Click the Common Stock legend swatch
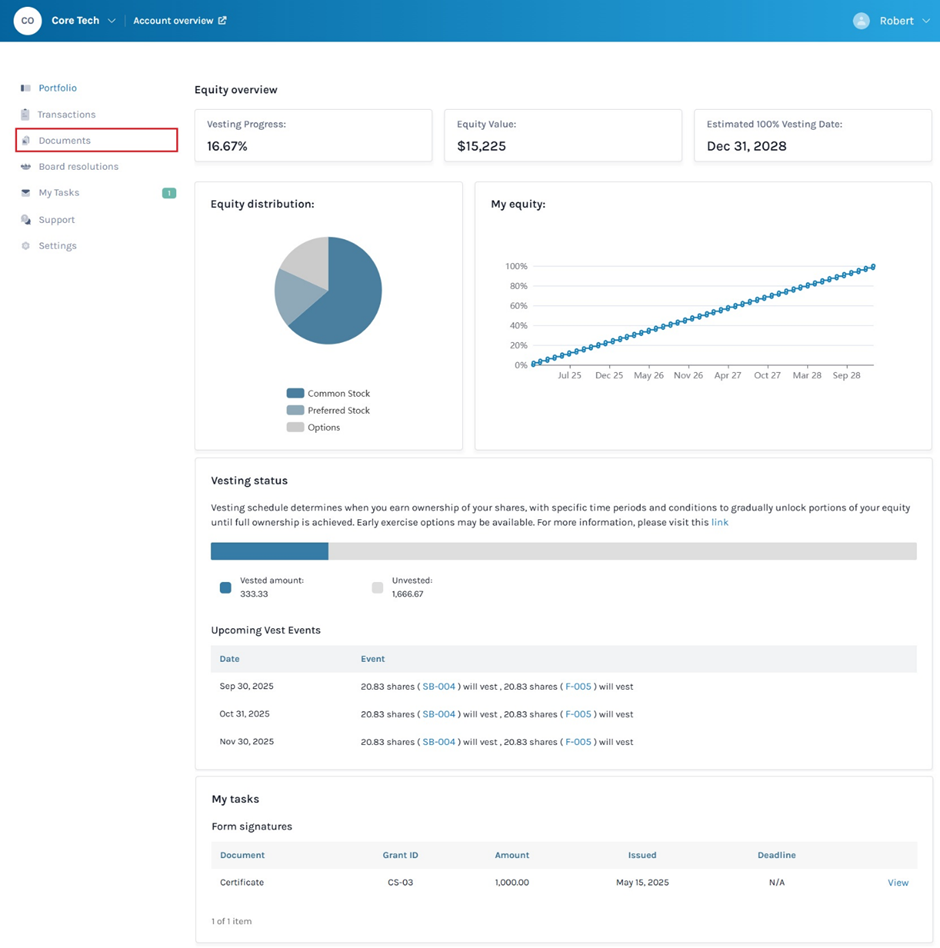The width and height of the screenshot is (940, 948). pyautogui.click(x=295, y=394)
